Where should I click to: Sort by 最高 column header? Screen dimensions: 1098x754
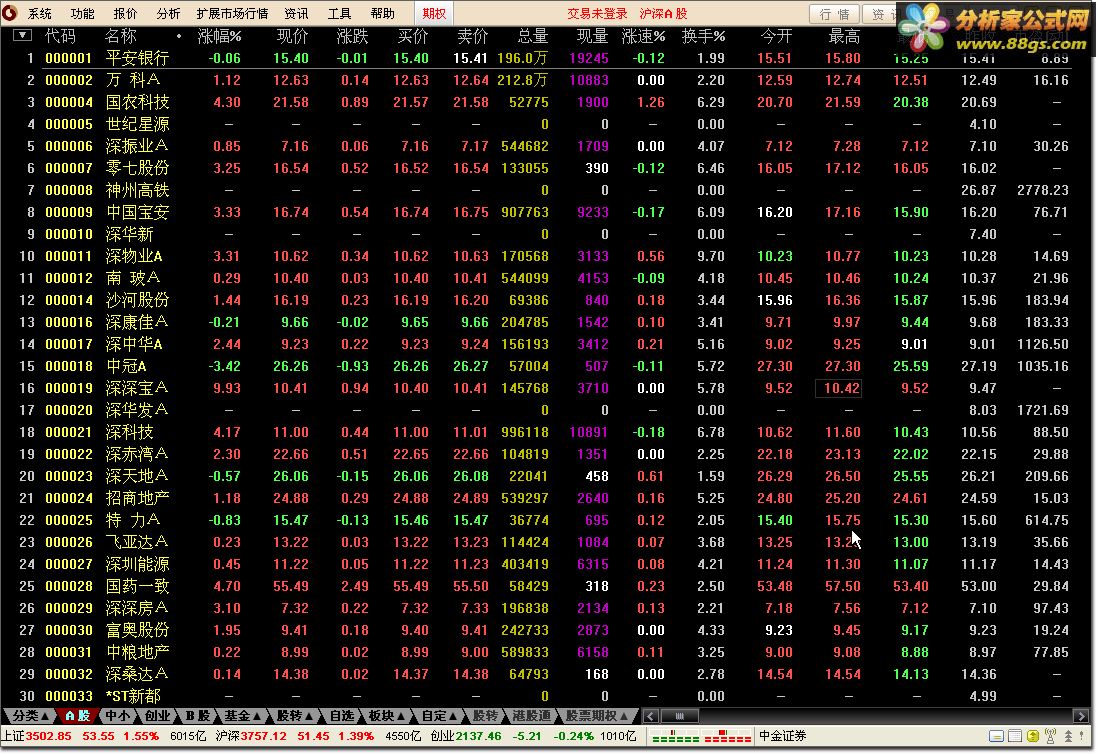pos(844,36)
